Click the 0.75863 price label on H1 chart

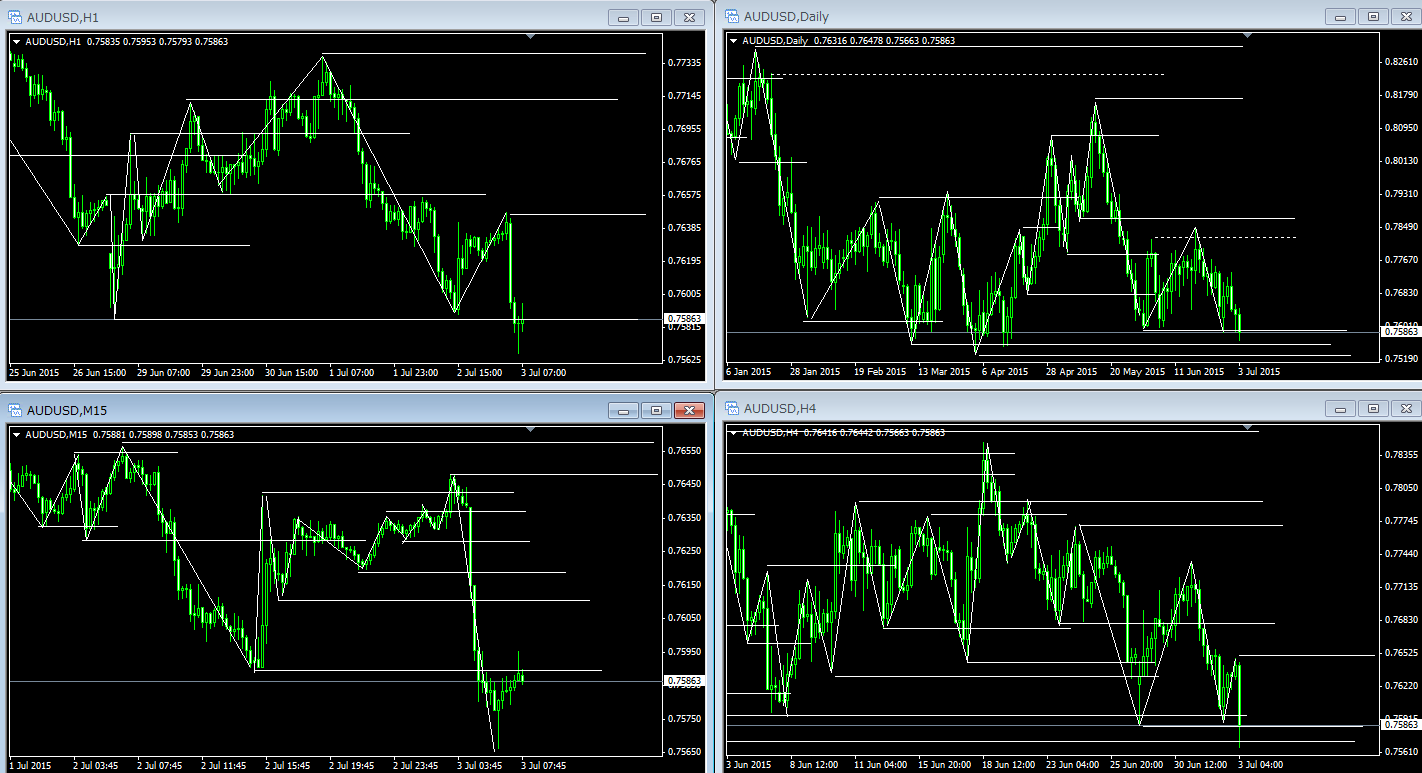pyautogui.click(x=684, y=318)
